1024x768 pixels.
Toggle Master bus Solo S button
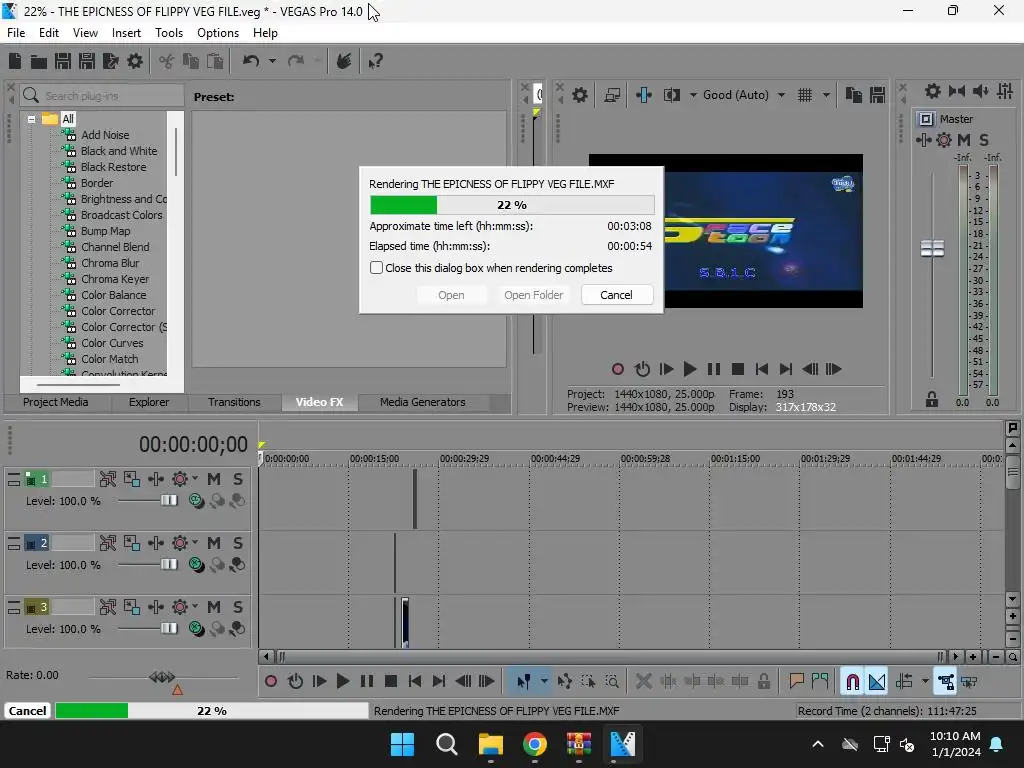(984, 140)
